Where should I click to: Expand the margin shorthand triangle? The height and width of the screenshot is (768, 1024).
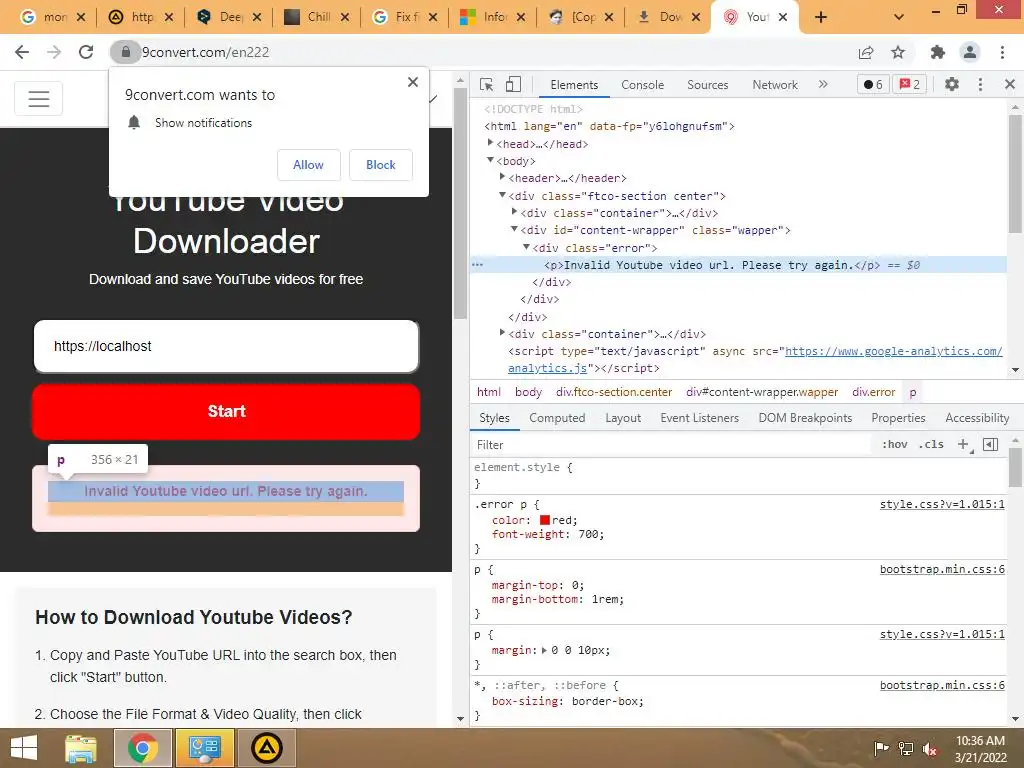(545, 650)
